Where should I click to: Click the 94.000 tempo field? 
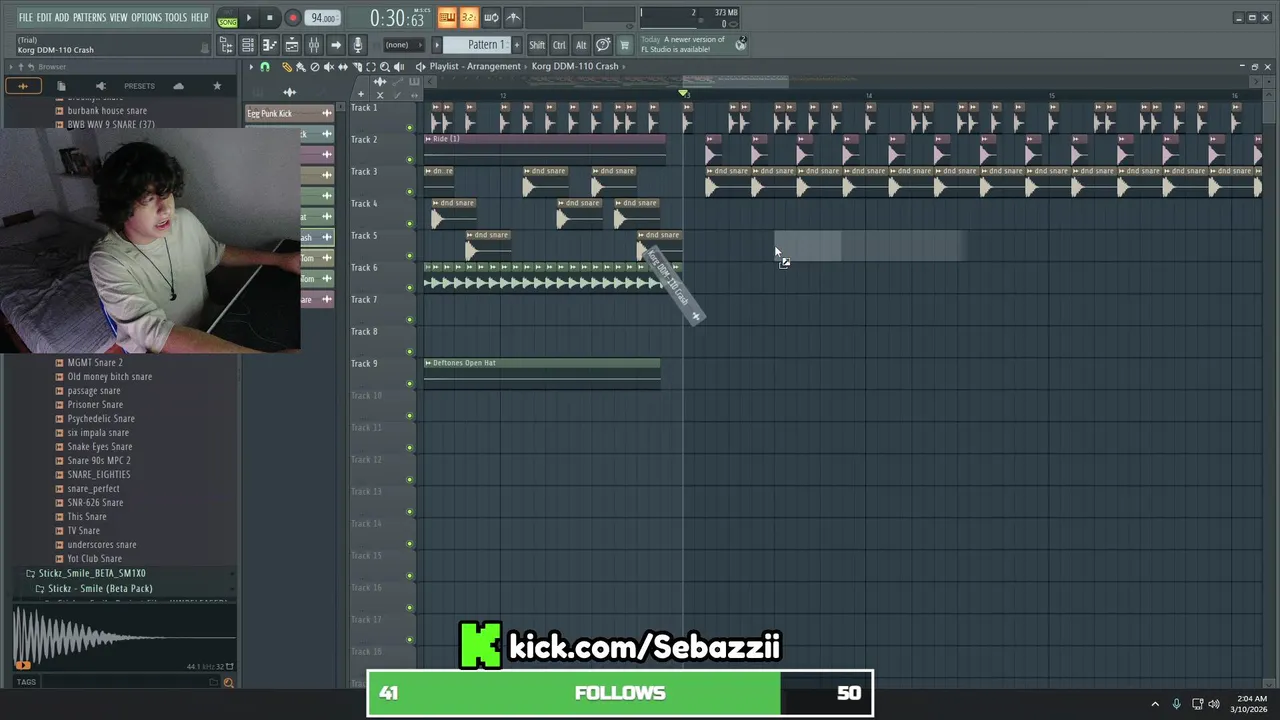pos(323,18)
